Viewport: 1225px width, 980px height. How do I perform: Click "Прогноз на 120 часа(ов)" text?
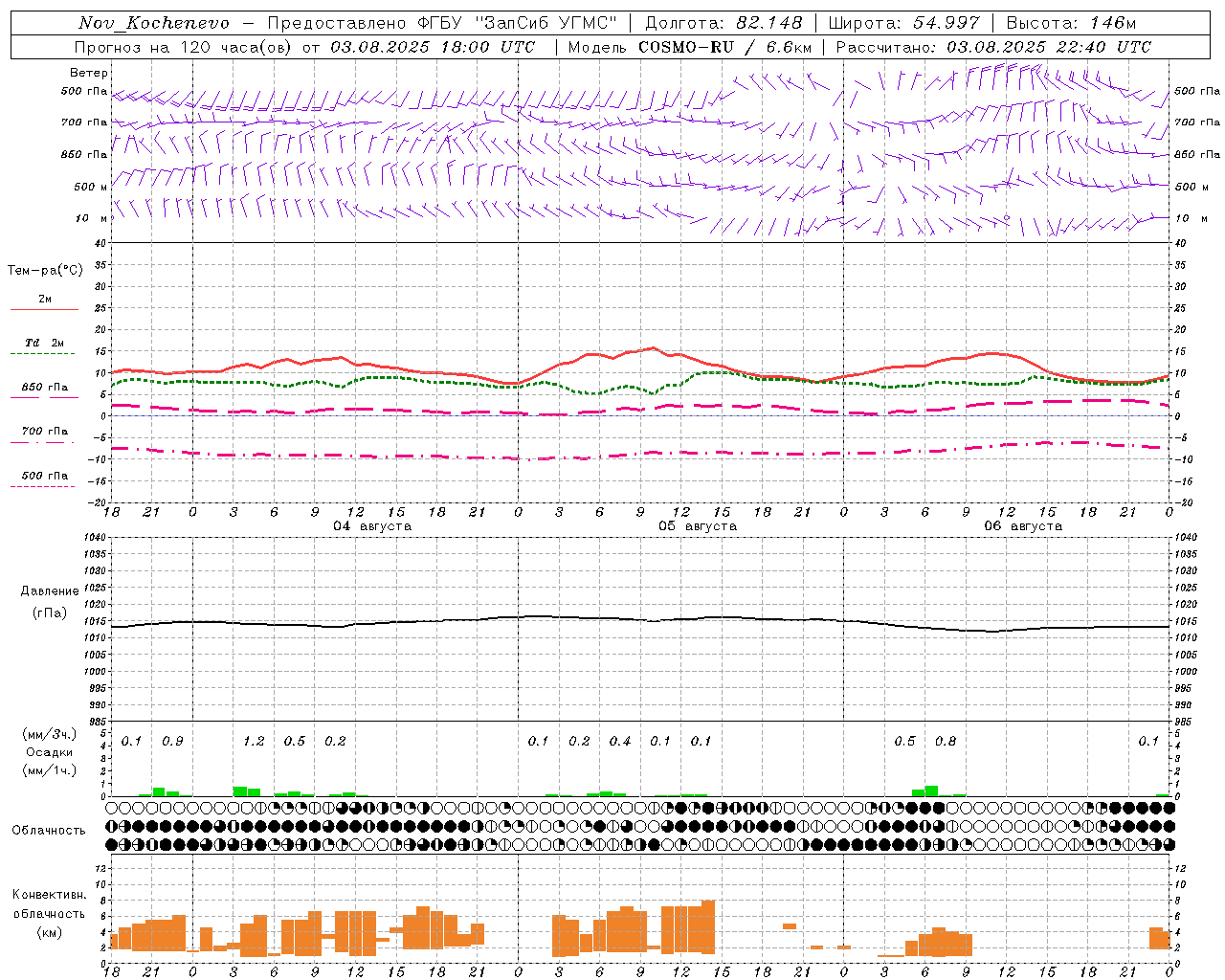(x=184, y=47)
